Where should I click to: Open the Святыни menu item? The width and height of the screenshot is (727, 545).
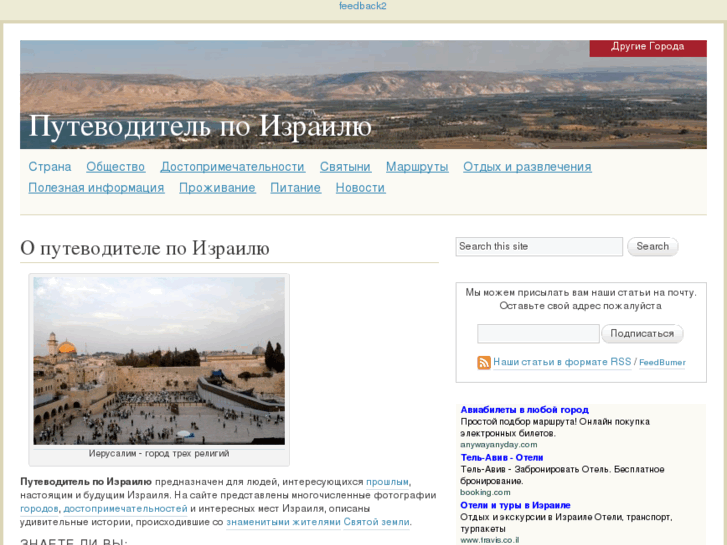[x=345, y=167]
